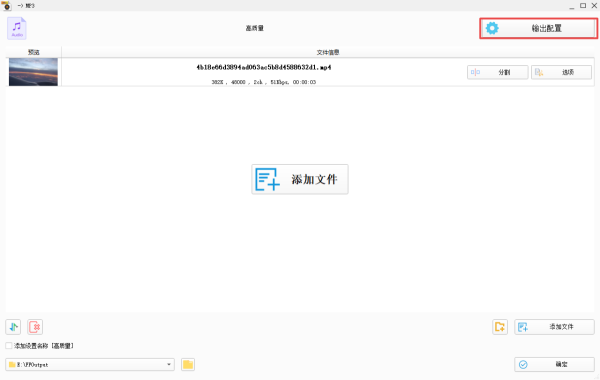Click the 高质量 quality label
The width and height of the screenshot is (600, 380).
(x=254, y=28)
